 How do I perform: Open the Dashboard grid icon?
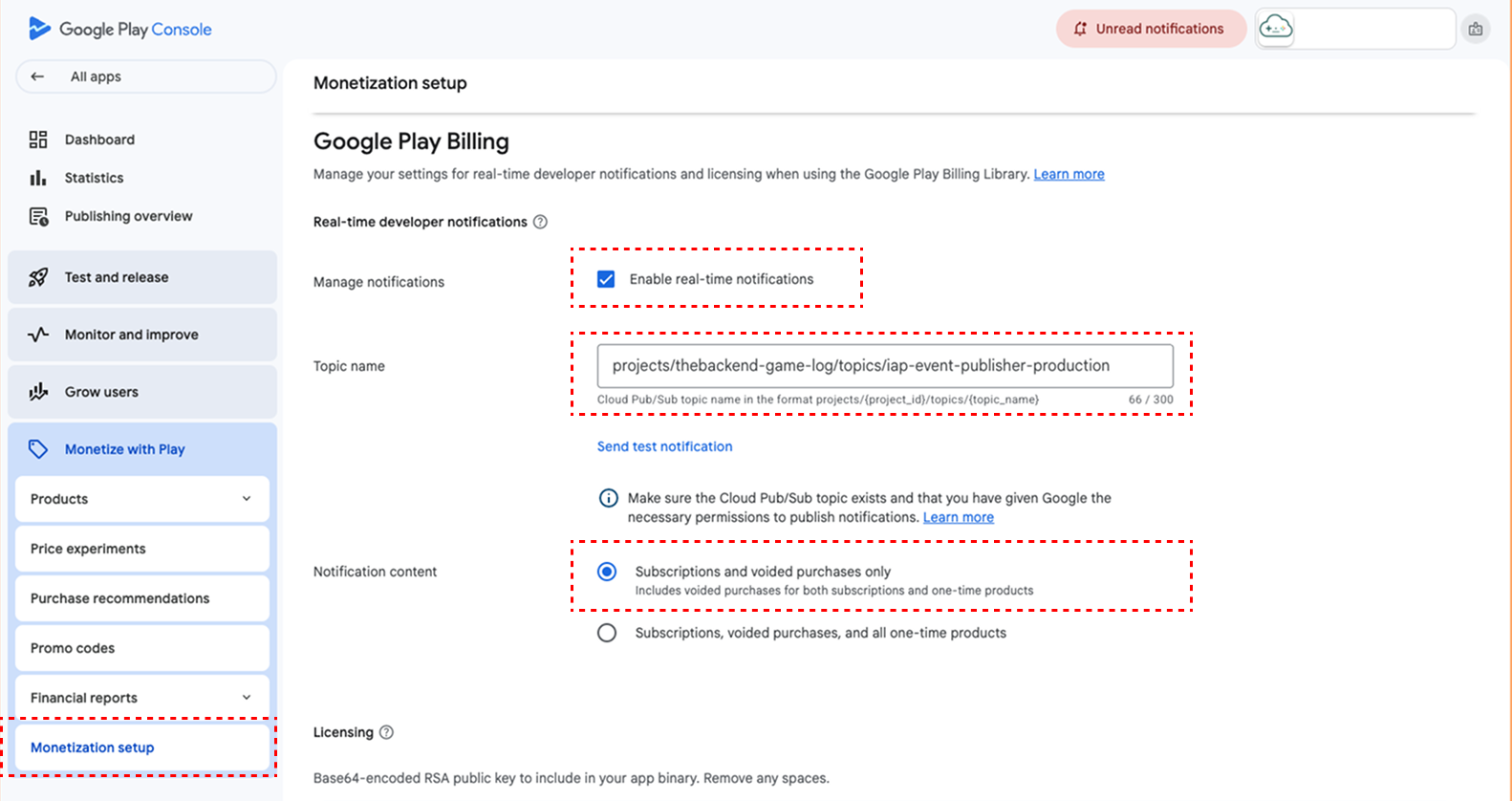[38, 140]
